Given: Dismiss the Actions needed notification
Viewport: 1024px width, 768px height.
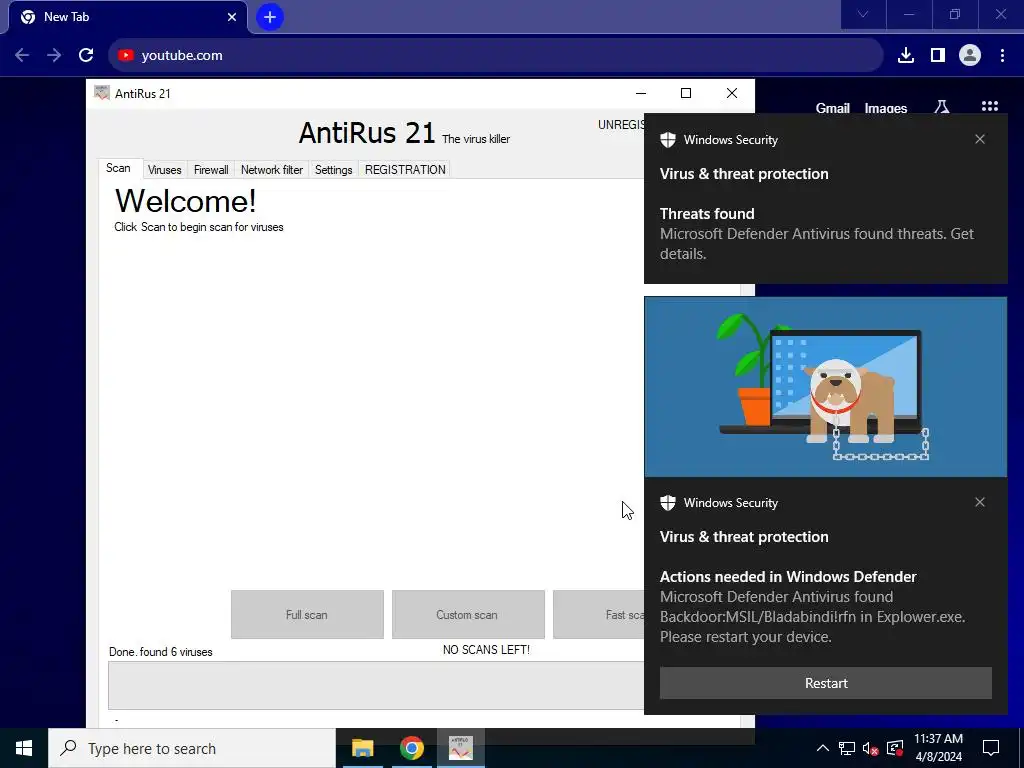Looking at the screenshot, I should (x=980, y=502).
